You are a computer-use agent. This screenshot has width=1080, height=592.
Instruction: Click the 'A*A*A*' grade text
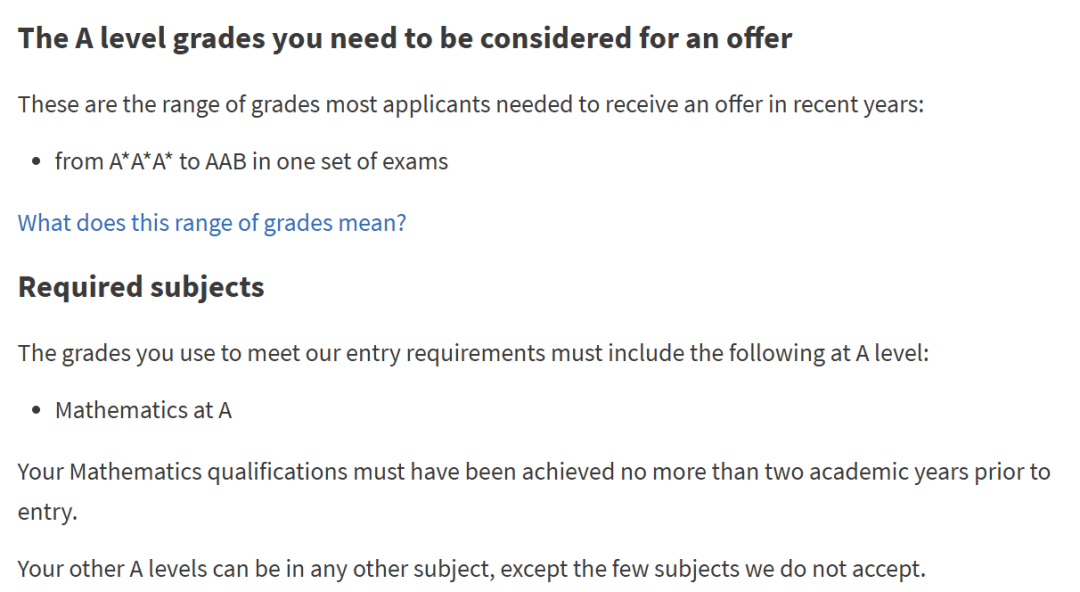141,161
